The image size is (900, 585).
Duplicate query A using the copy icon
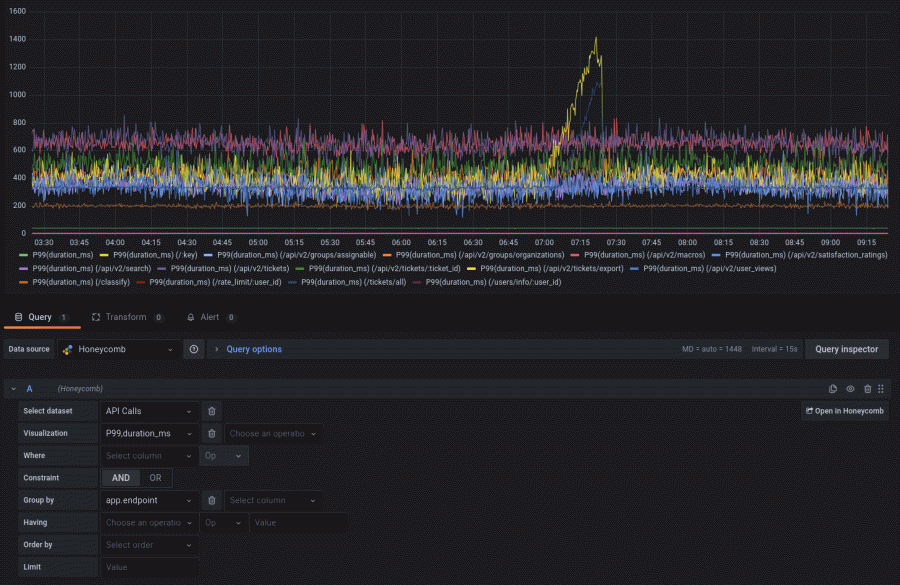pyautogui.click(x=832, y=388)
